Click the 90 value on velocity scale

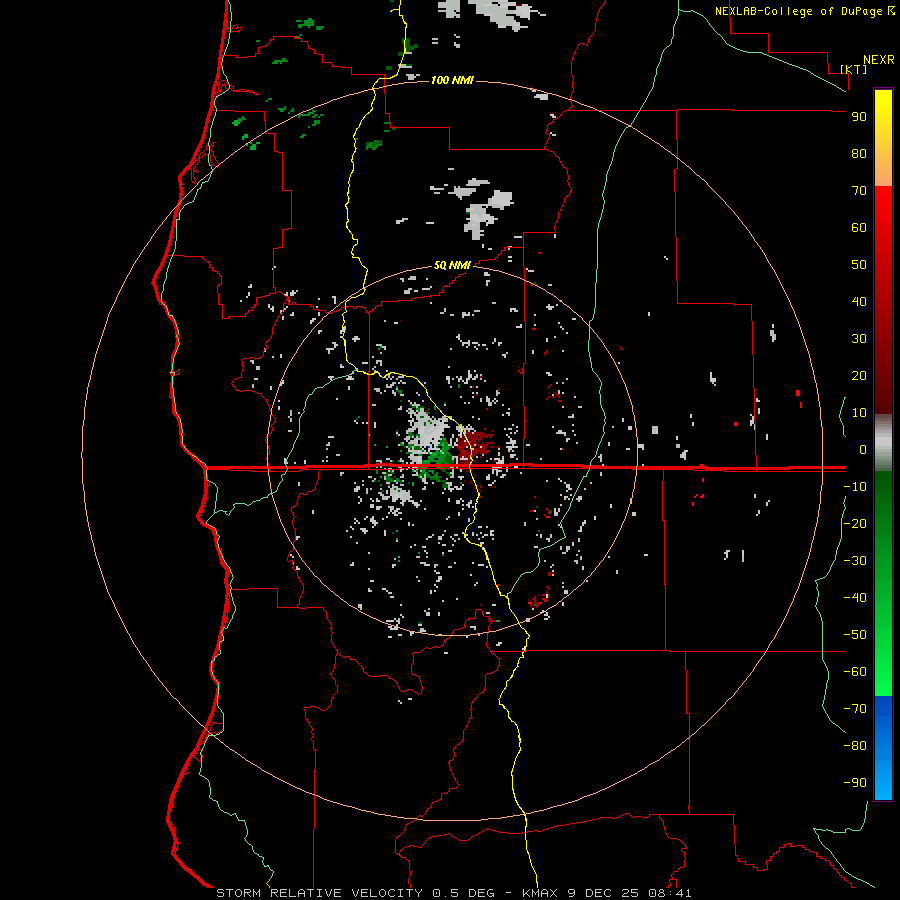(859, 117)
